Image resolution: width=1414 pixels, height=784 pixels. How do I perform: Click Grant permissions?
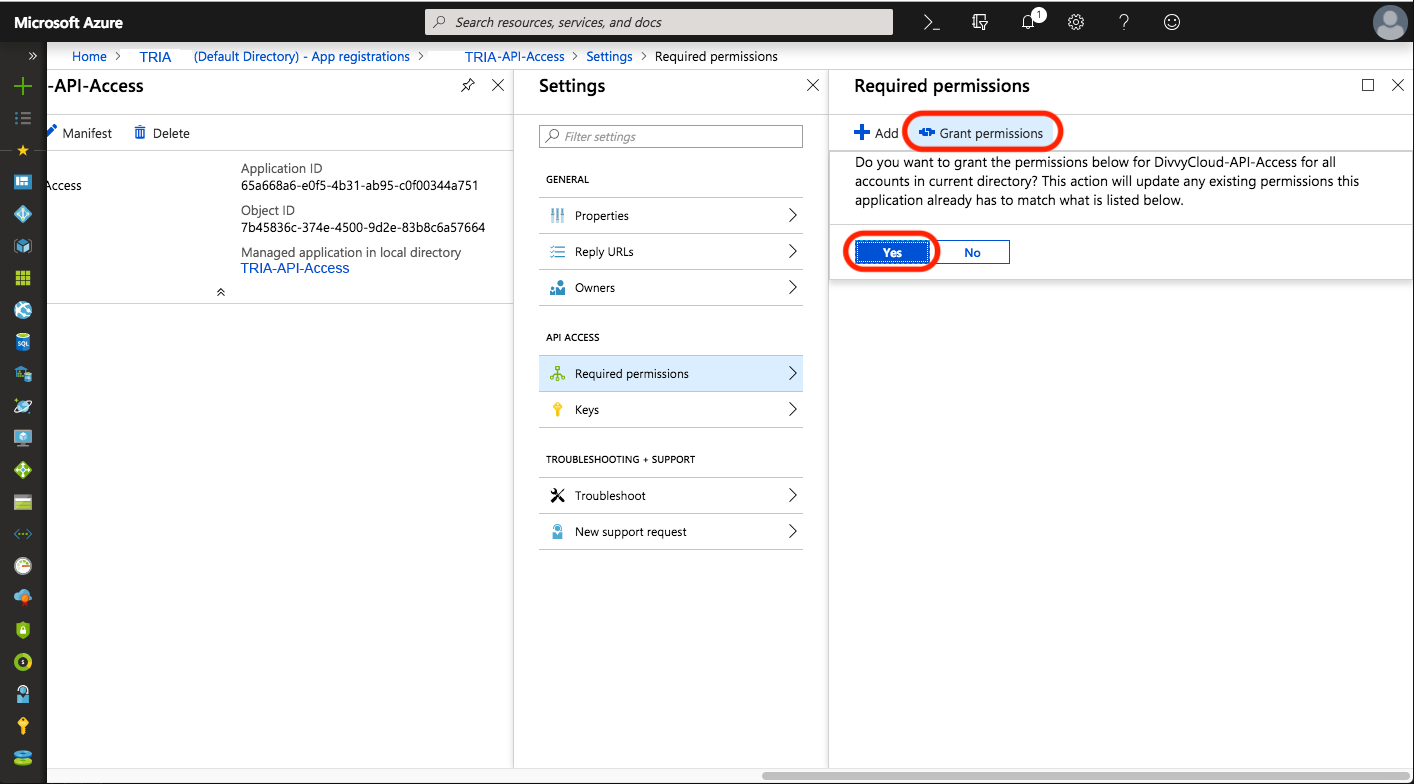point(981,133)
